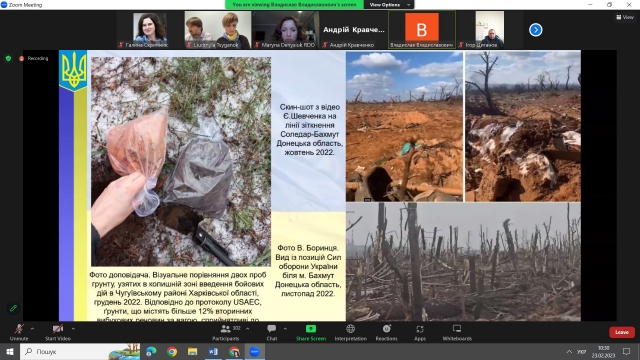The width and height of the screenshot is (640, 360).
Task: Select the Liudmyla Tsyganok video thumbnail
Action: tap(218, 30)
